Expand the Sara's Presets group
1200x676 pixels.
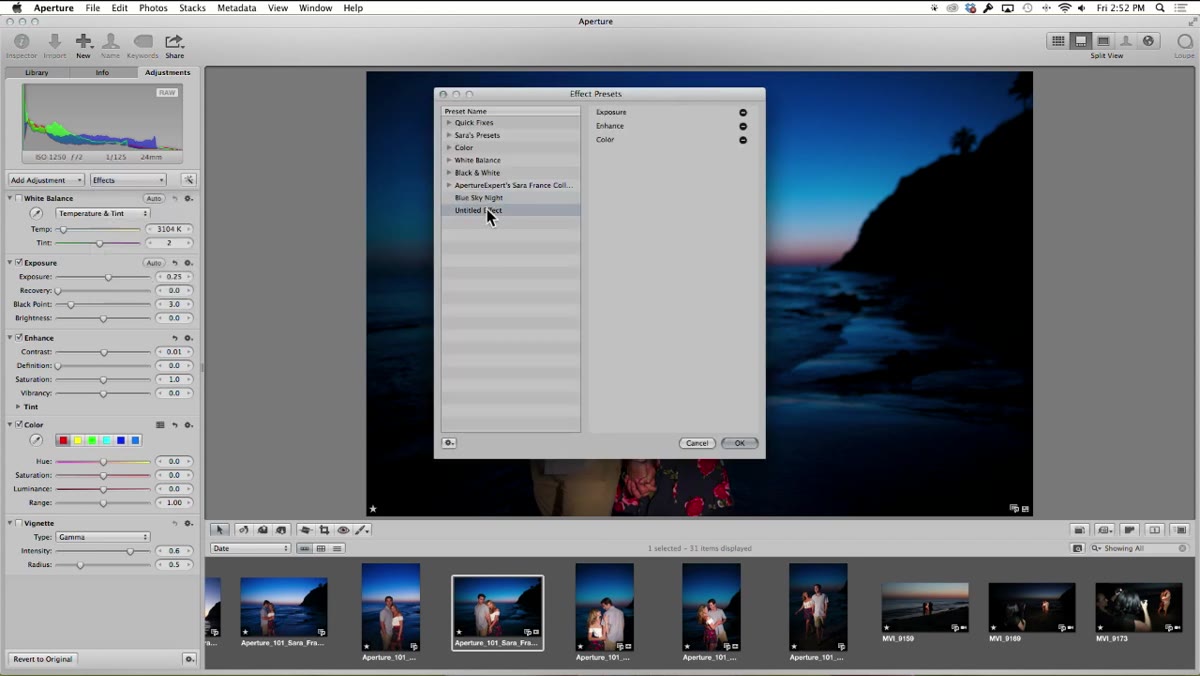[449, 135]
